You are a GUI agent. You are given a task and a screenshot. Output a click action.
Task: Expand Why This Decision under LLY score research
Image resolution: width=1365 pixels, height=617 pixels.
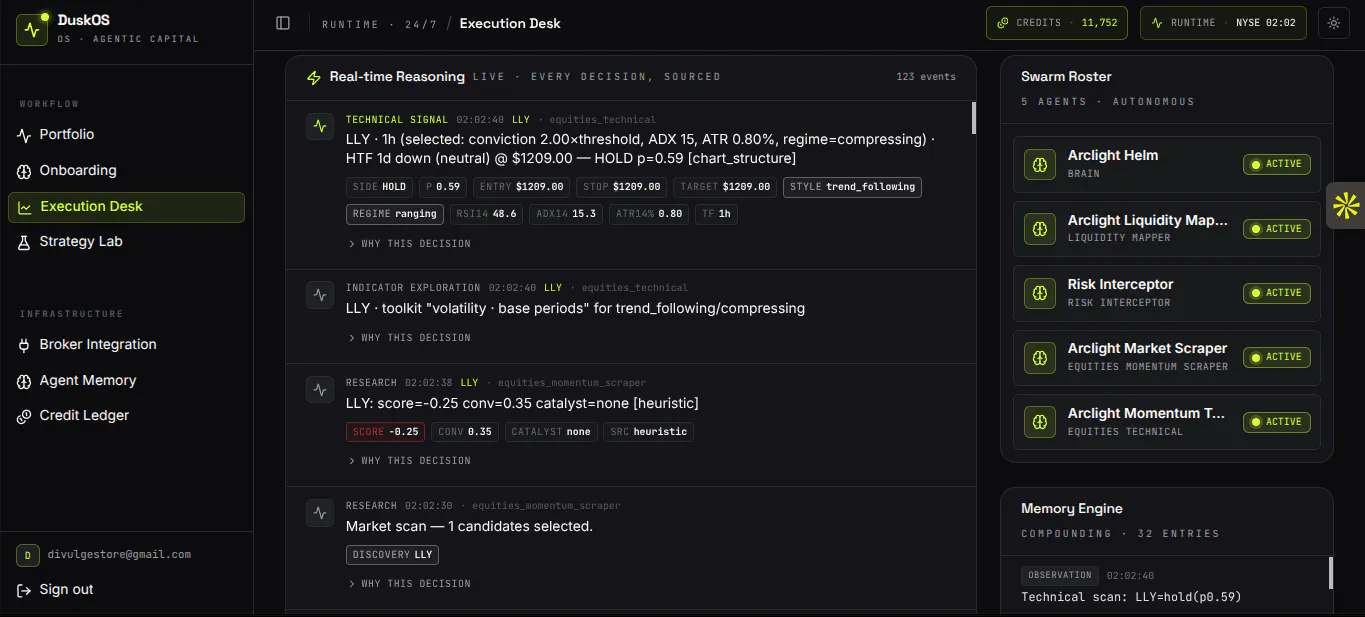pos(409,461)
